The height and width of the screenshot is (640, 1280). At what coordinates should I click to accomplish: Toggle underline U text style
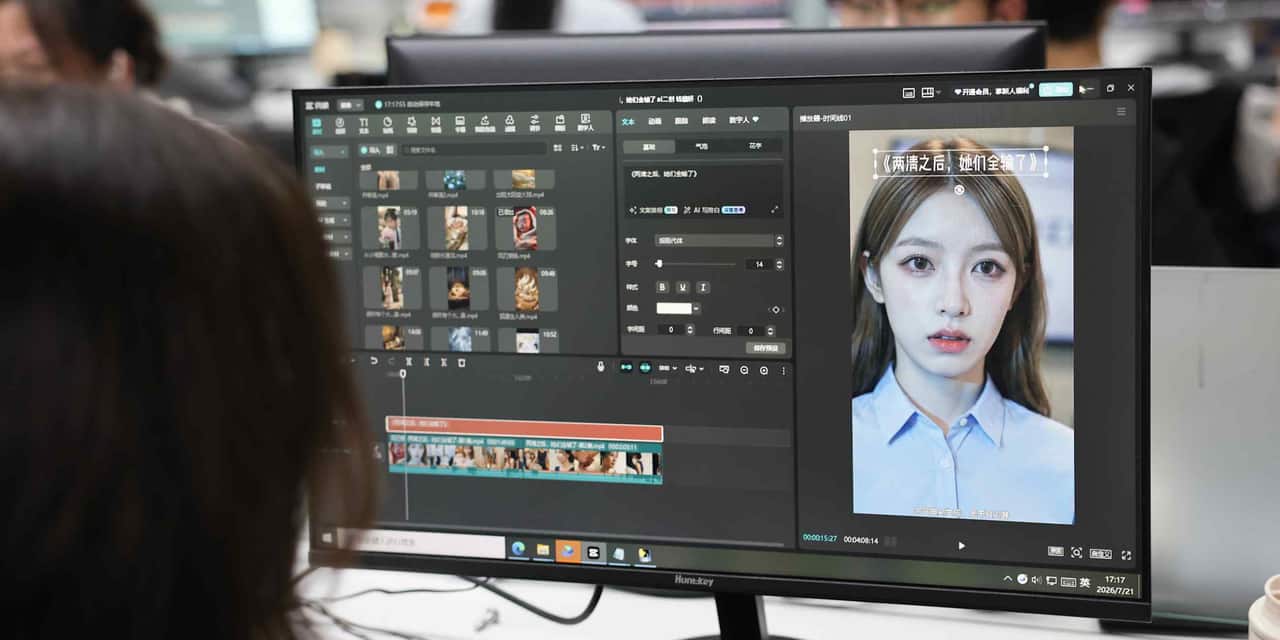[x=682, y=287]
